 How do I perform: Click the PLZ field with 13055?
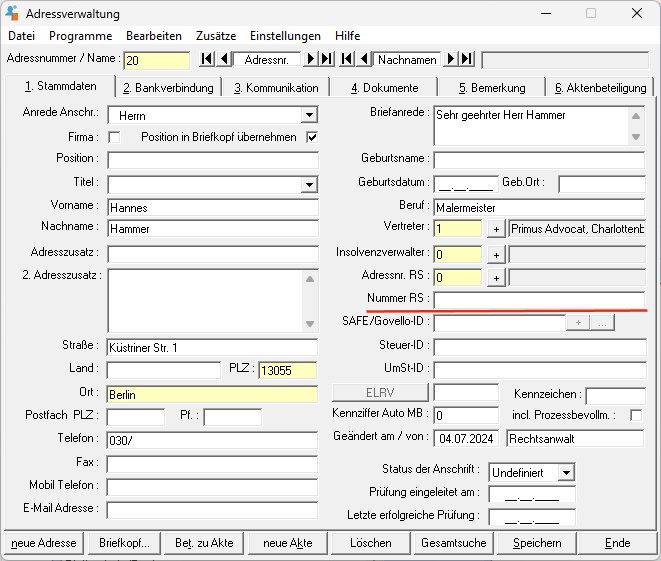[288, 370]
